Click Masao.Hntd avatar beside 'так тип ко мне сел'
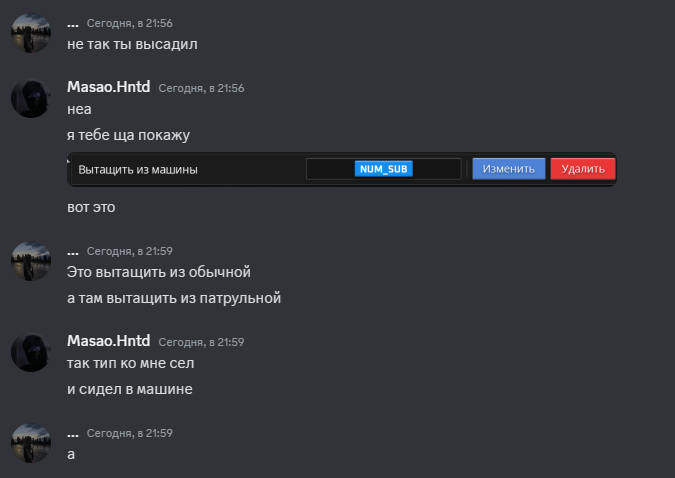 [x=31, y=352]
